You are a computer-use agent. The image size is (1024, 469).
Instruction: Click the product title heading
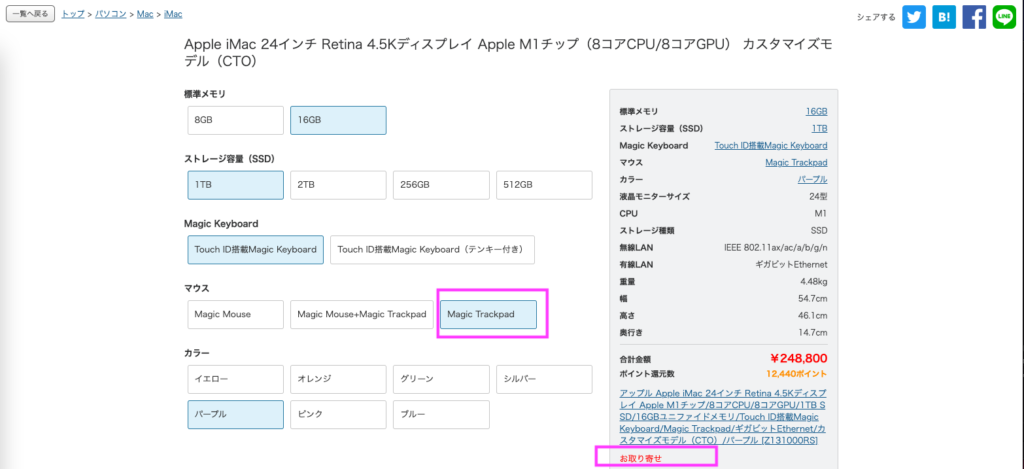(508, 53)
